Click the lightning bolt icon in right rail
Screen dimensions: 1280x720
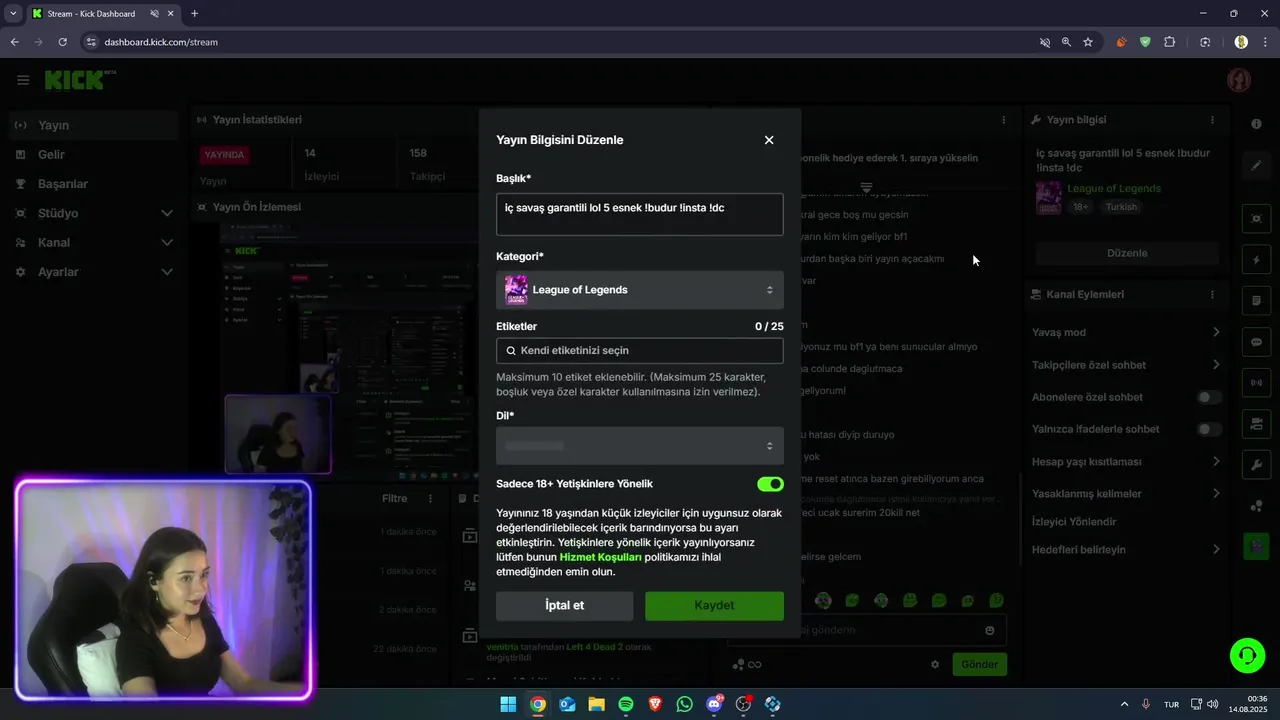[x=1256, y=260]
